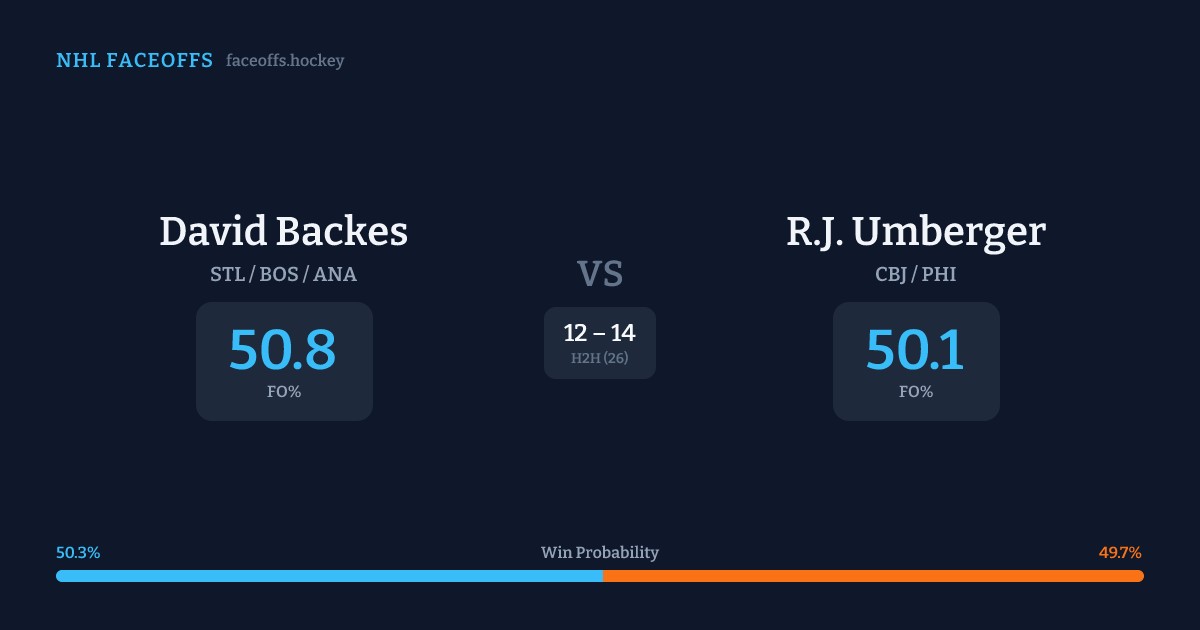
Task: Click the boundary where blue meets orange
Action: pyautogui.click(x=603, y=576)
